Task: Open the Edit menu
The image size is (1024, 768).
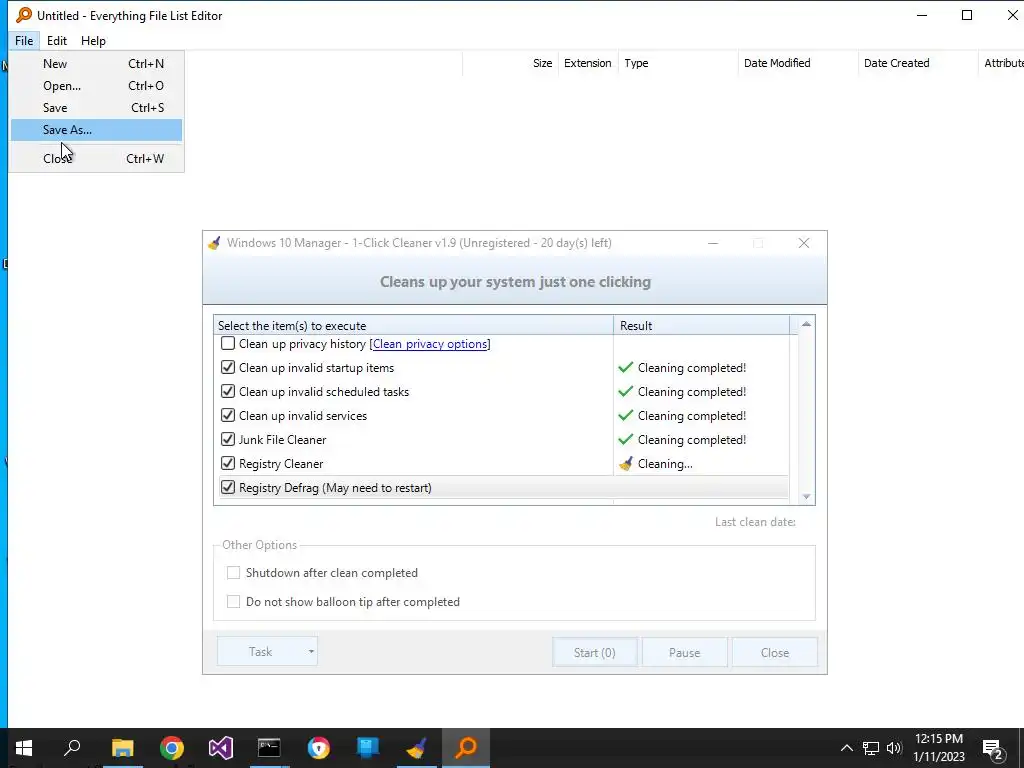Action: (x=57, y=40)
